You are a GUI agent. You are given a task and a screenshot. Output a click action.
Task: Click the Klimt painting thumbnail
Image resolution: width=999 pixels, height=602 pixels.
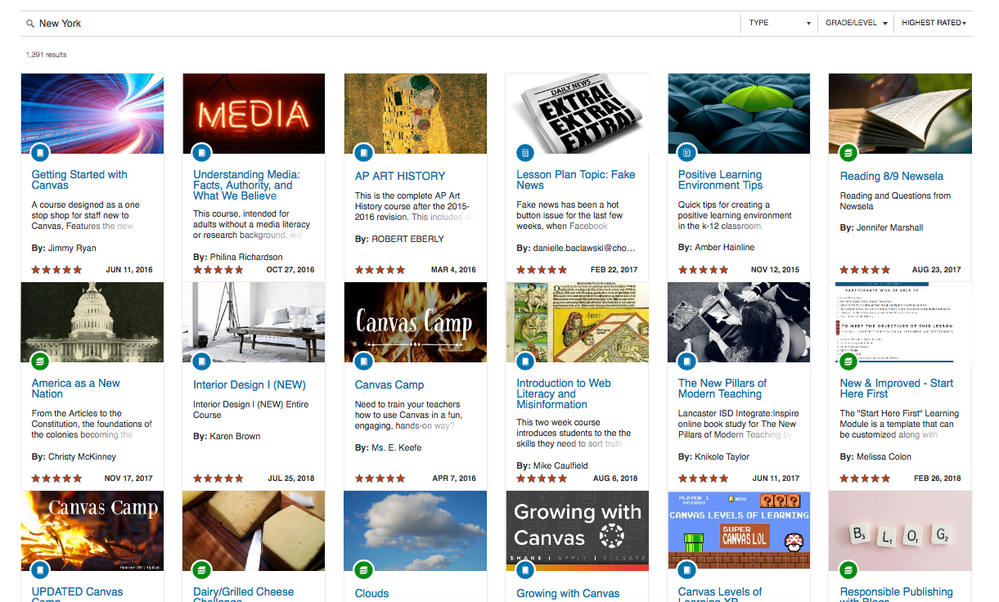(x=415, y=113)
